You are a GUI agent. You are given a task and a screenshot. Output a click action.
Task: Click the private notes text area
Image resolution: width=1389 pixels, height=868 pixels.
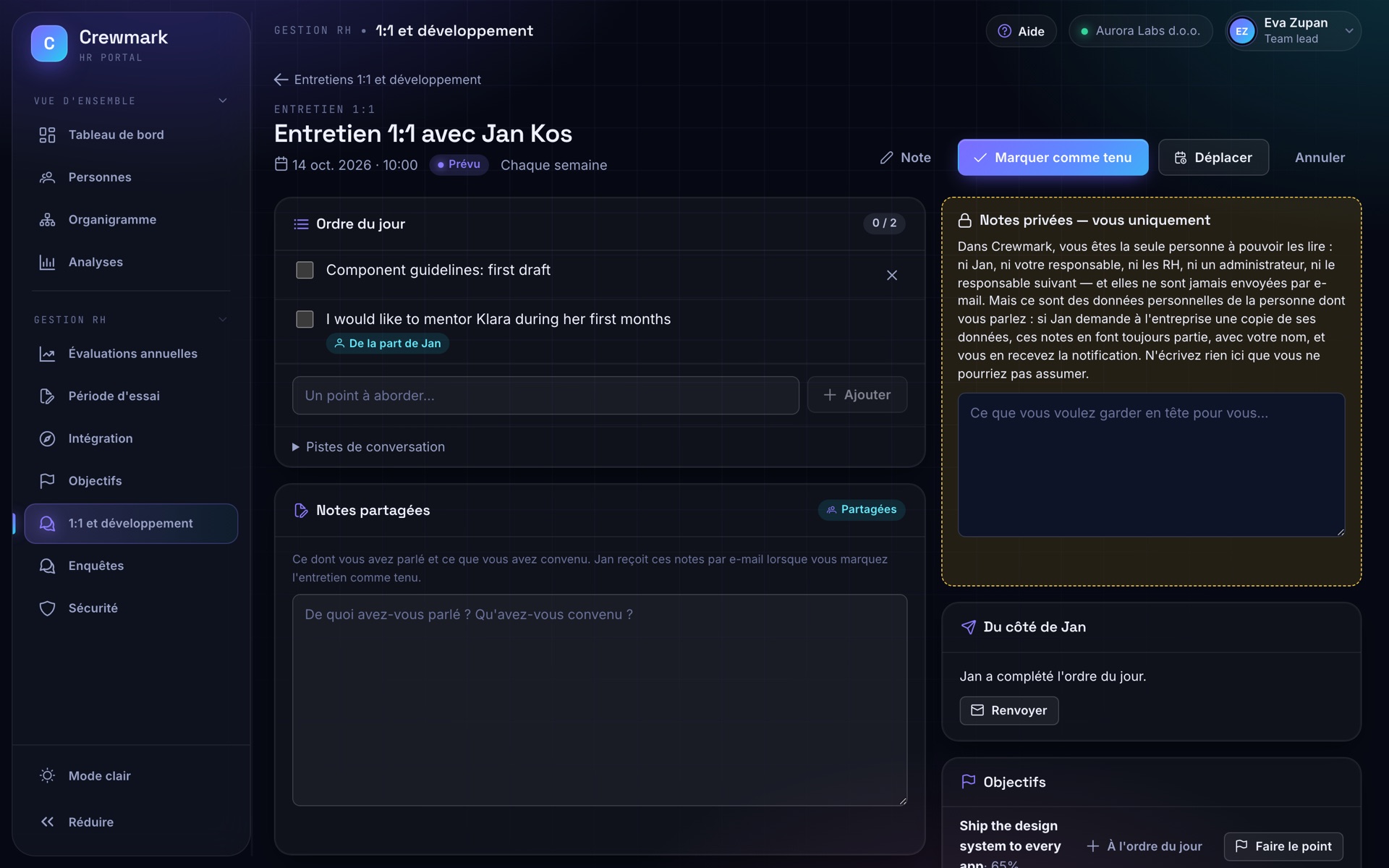tap(1151, 464)
